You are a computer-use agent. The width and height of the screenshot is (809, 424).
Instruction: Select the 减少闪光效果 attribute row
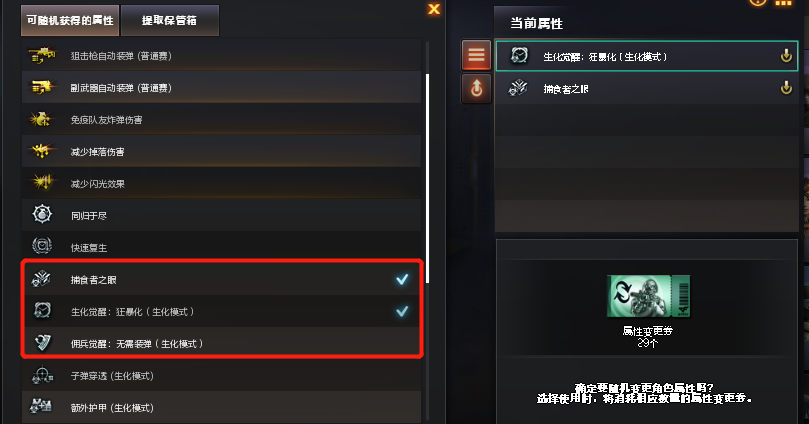pyautogui.click(x=221, y=183)
